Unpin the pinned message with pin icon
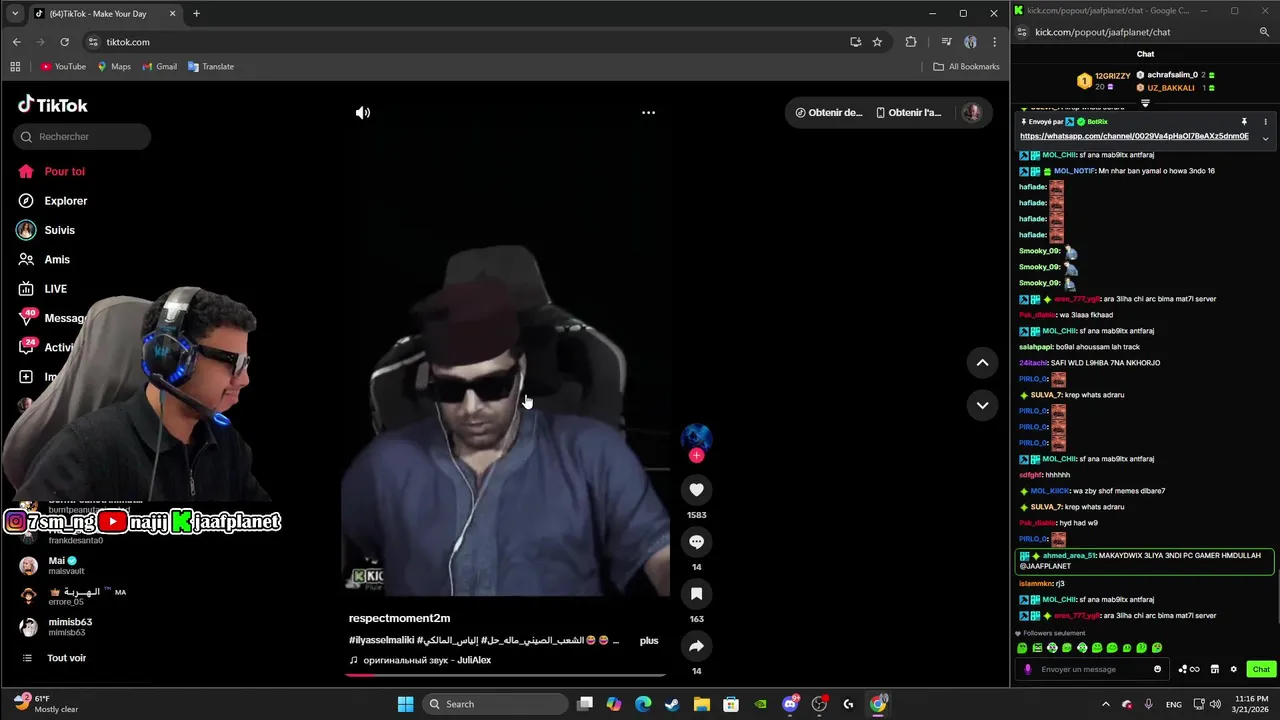This screenshot has height=720, width=1280. (x=1244, y=122)
